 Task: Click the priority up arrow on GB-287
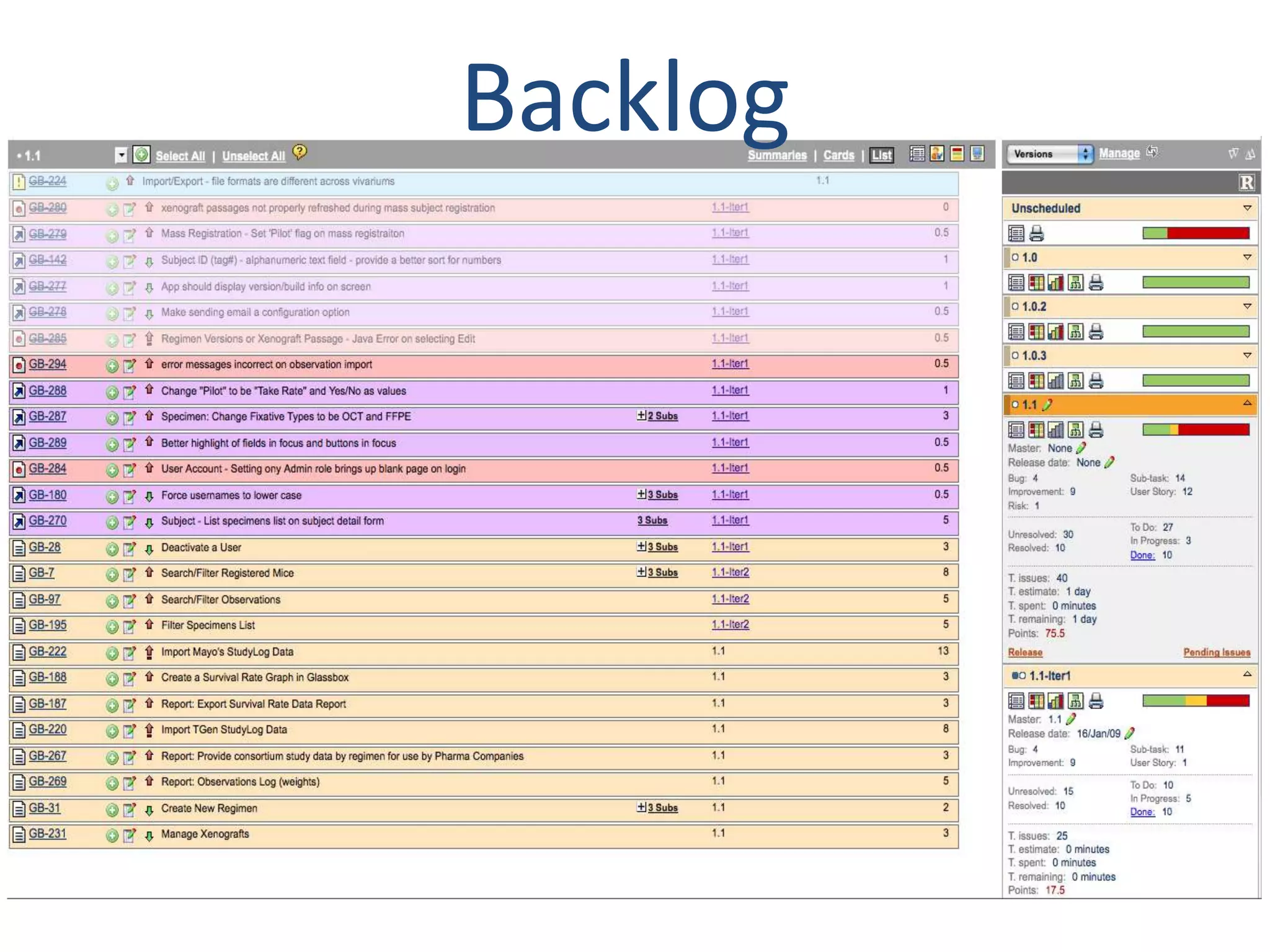[x=149, y=416]
